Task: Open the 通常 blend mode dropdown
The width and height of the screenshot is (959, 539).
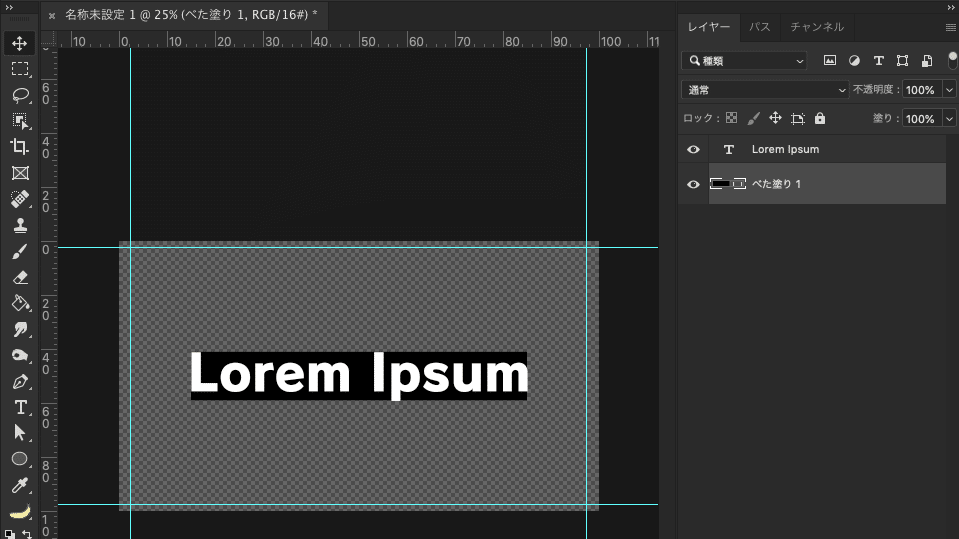Action: (x=765, y=90)
